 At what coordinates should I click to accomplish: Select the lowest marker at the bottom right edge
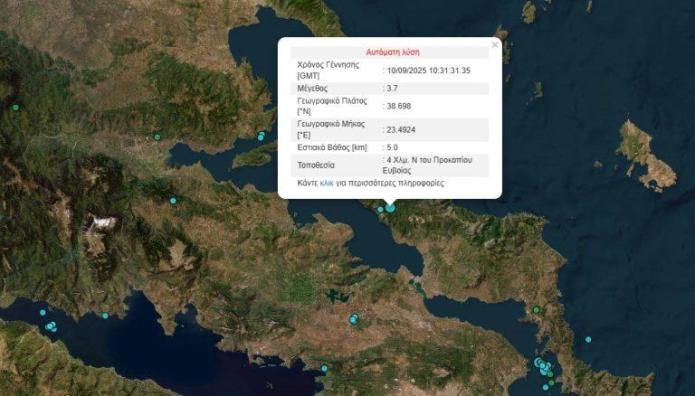point(546,388)
